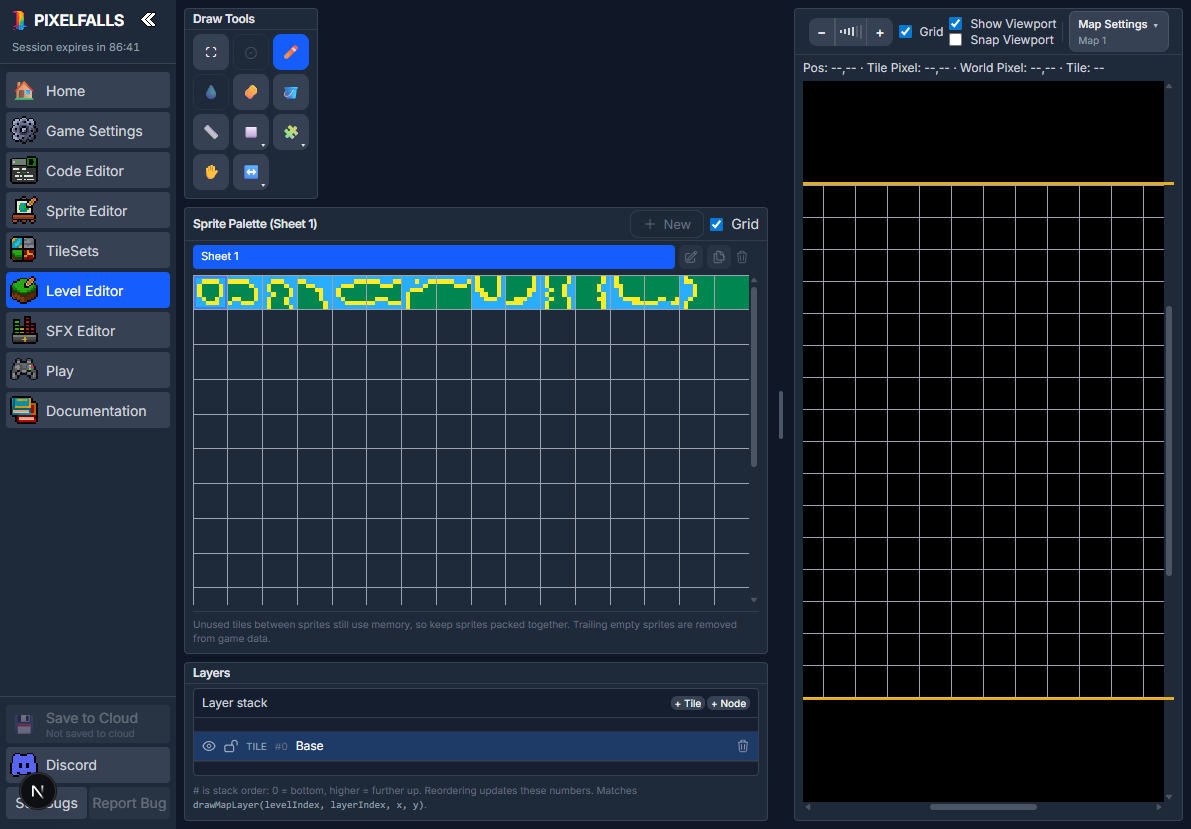Select the bucket fill tool
Viewport: 1191px width, 829px height.
(291, 92)
